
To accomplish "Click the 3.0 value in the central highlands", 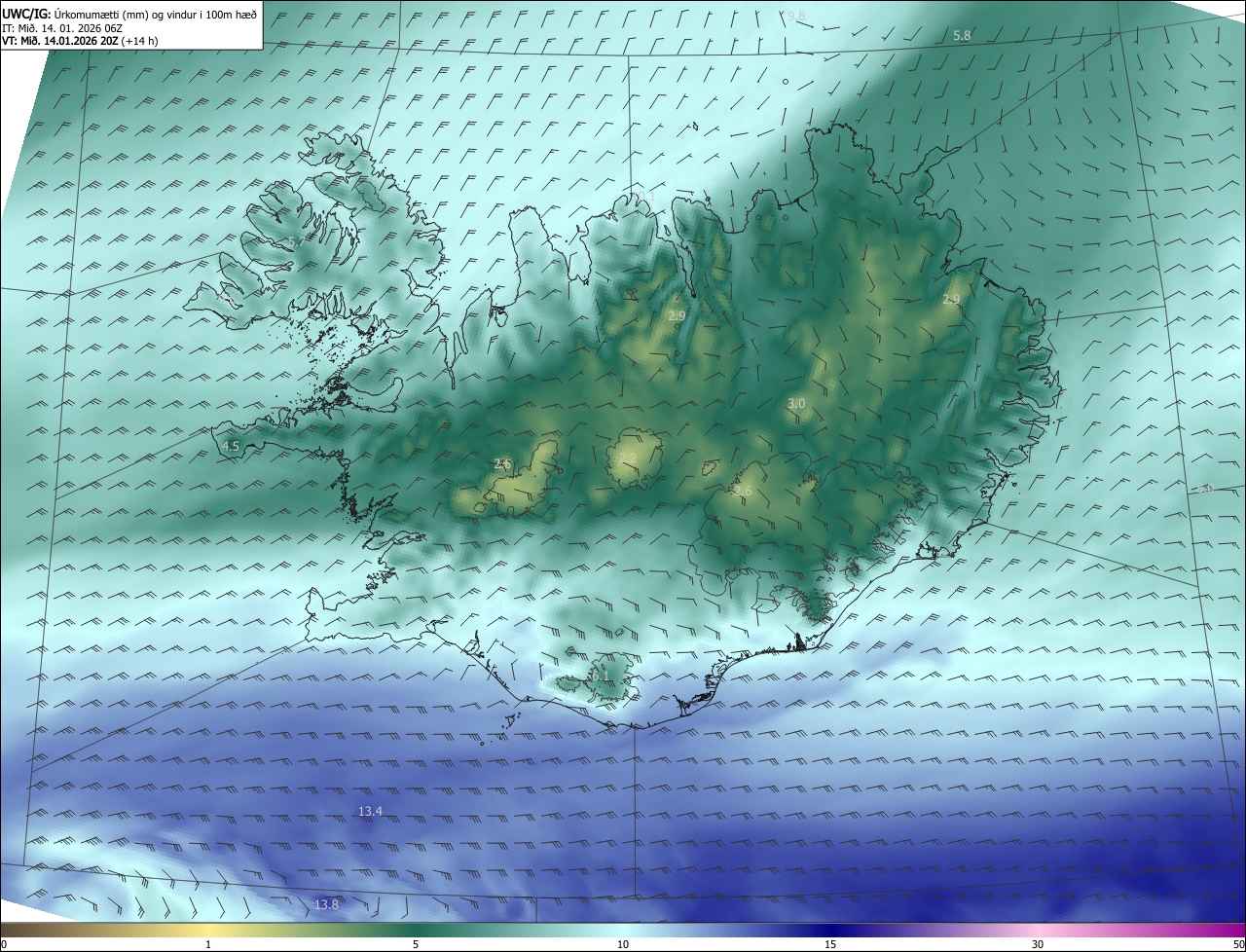I will point(796,403).
